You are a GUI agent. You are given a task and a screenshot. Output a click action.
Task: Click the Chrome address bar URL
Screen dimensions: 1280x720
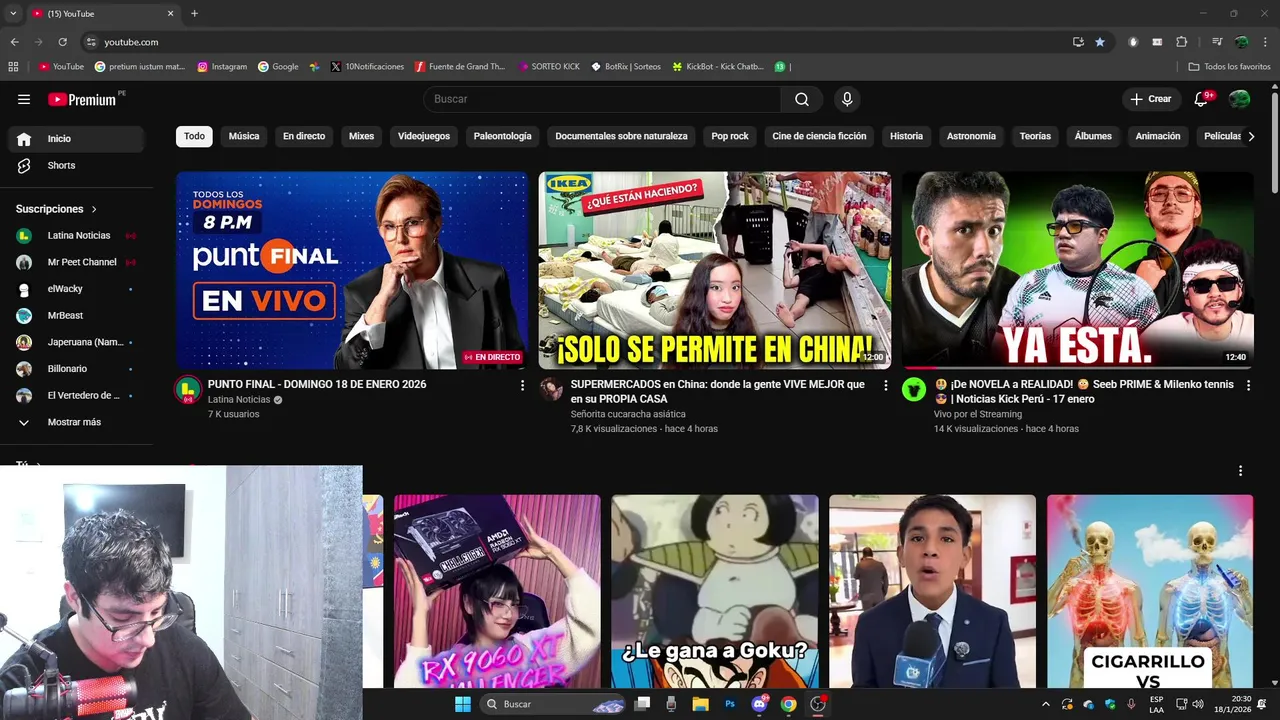[131, 42]
